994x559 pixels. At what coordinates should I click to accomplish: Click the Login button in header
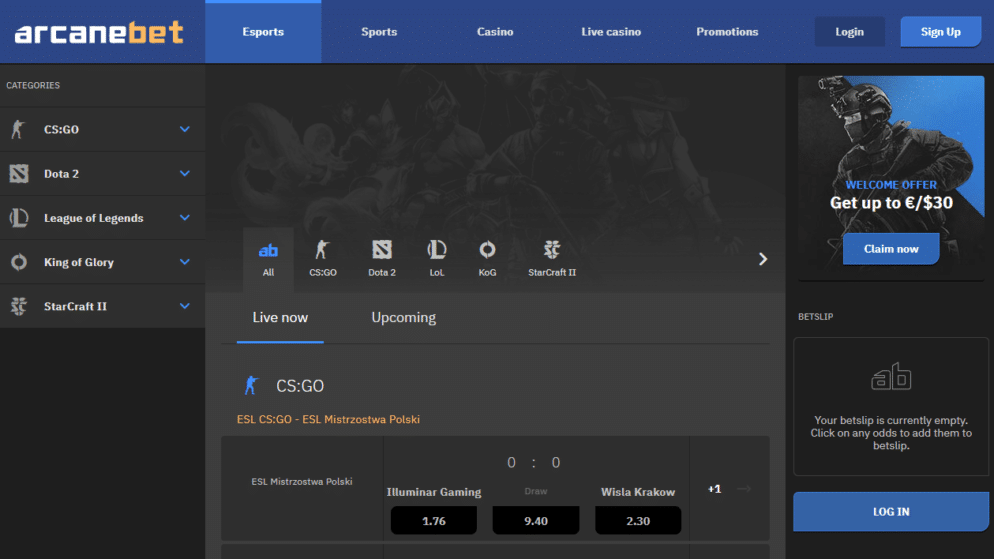pos(849,32)
